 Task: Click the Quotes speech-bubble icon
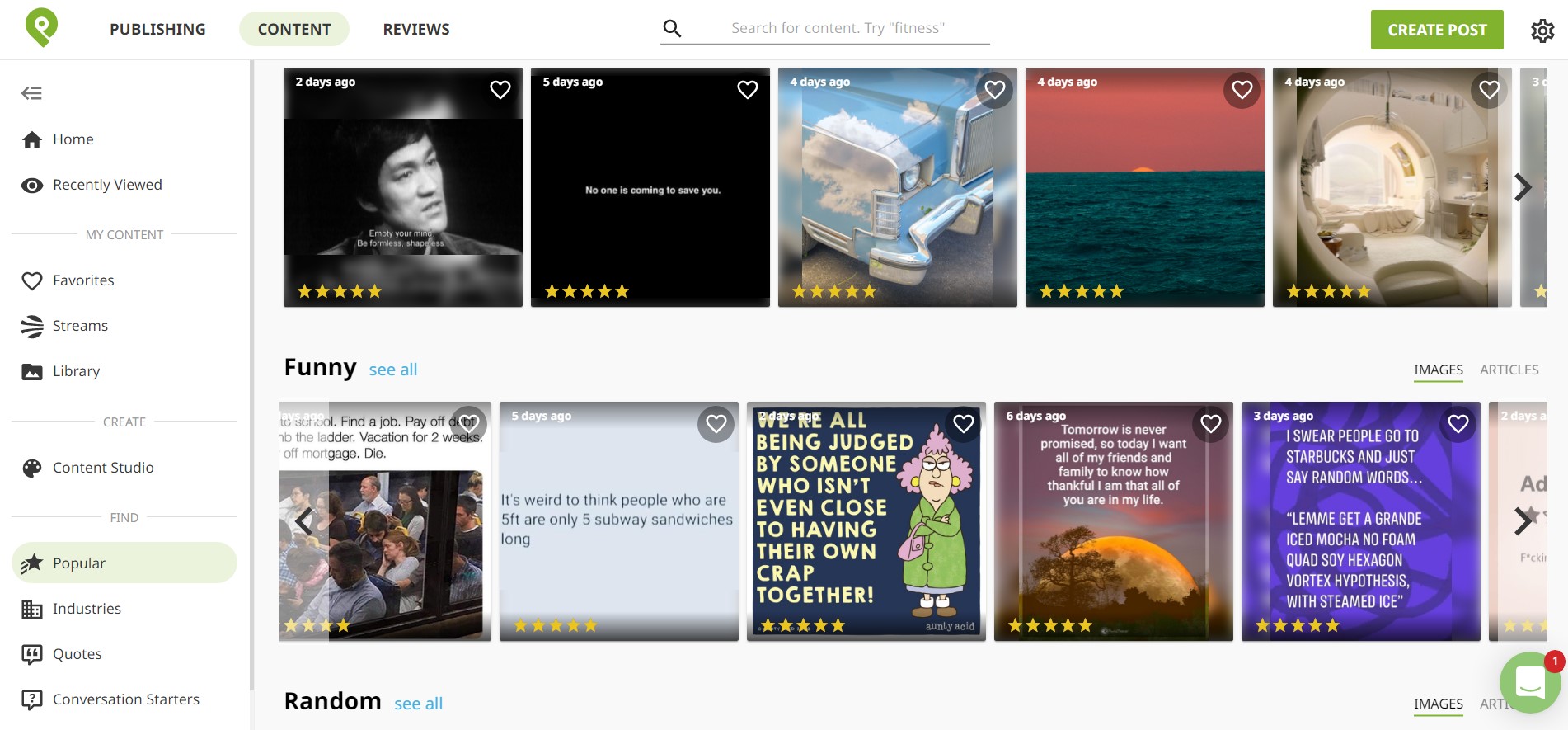32,654
